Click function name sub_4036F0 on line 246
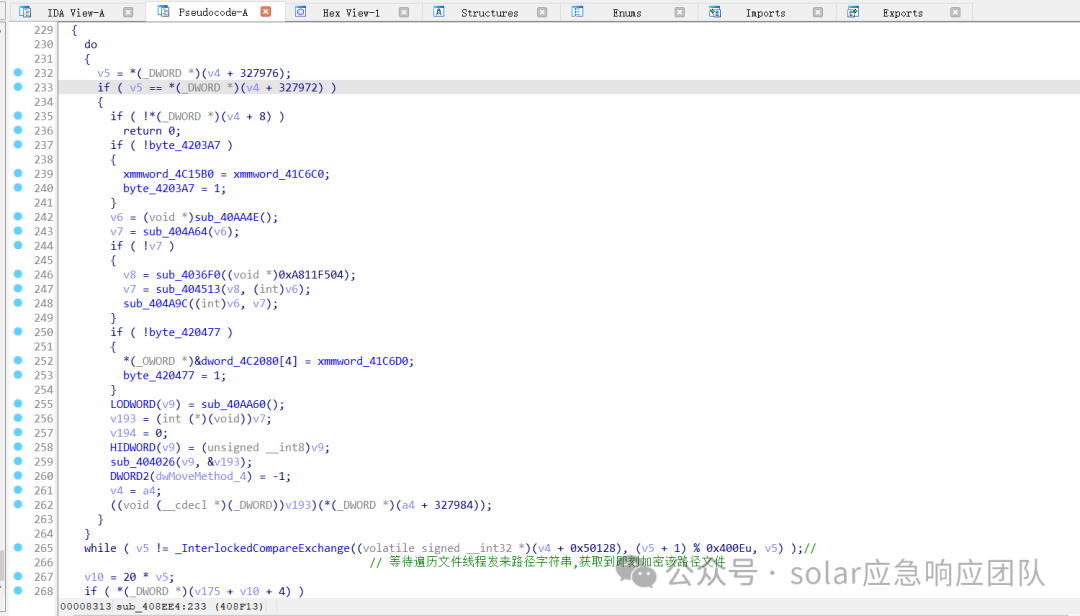 pos(187,275)
